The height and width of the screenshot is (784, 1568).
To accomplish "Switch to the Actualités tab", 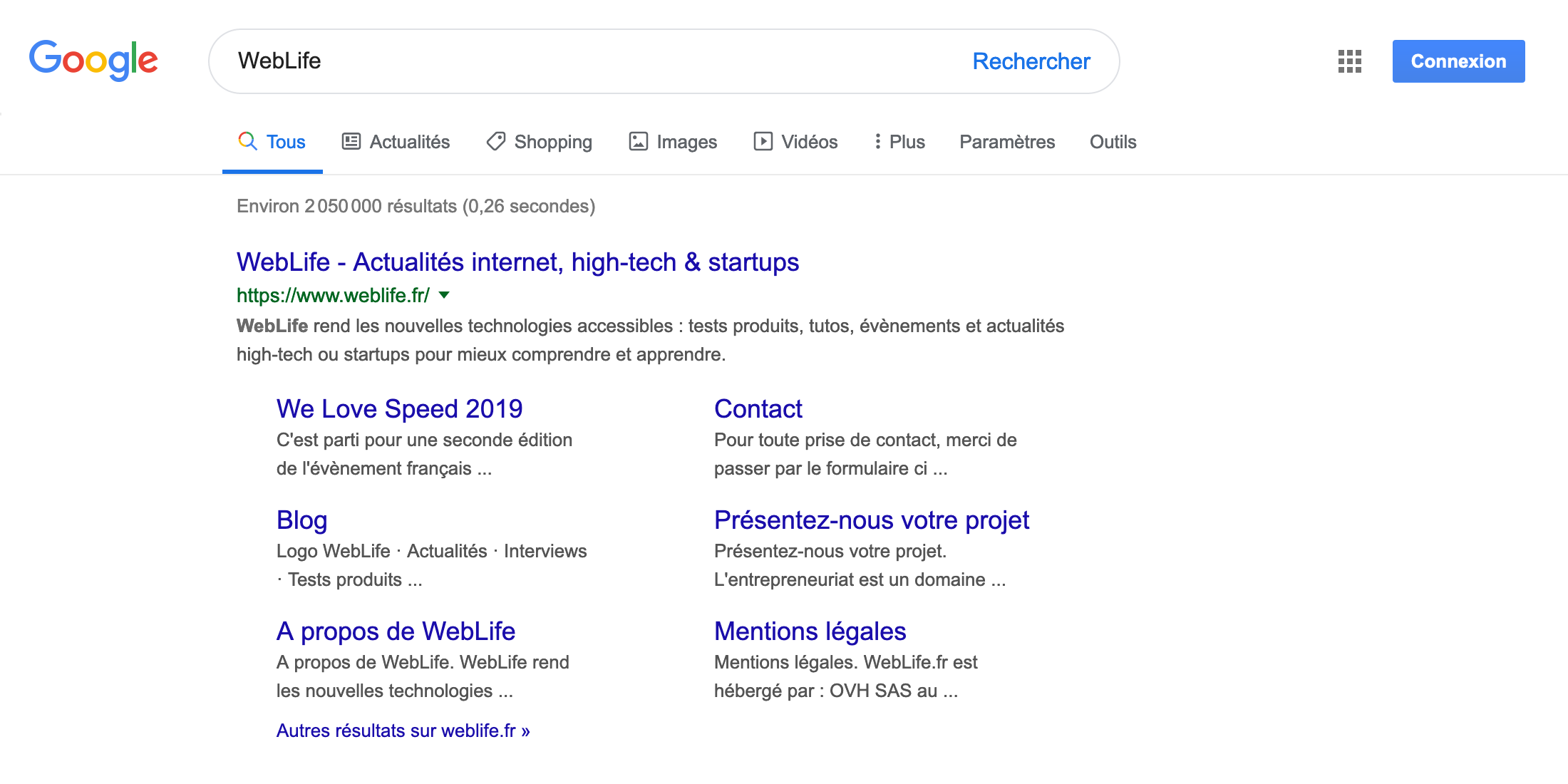I will point(396,142).
